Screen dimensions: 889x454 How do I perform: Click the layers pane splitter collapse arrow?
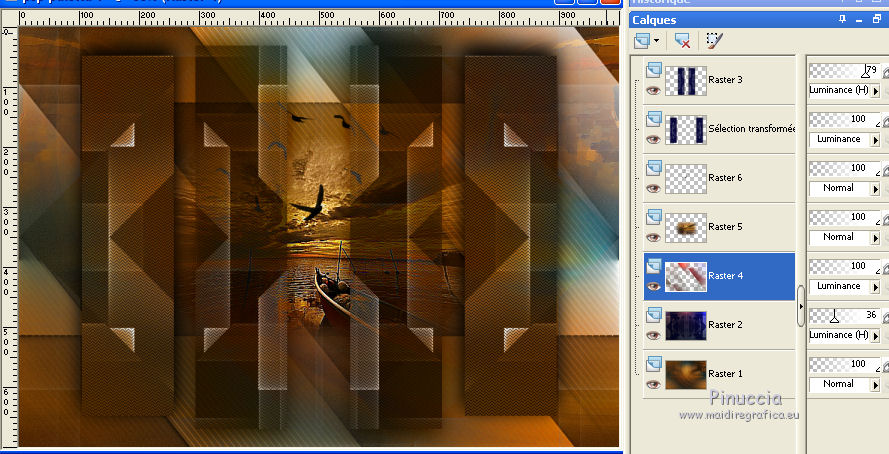point(801,306)
